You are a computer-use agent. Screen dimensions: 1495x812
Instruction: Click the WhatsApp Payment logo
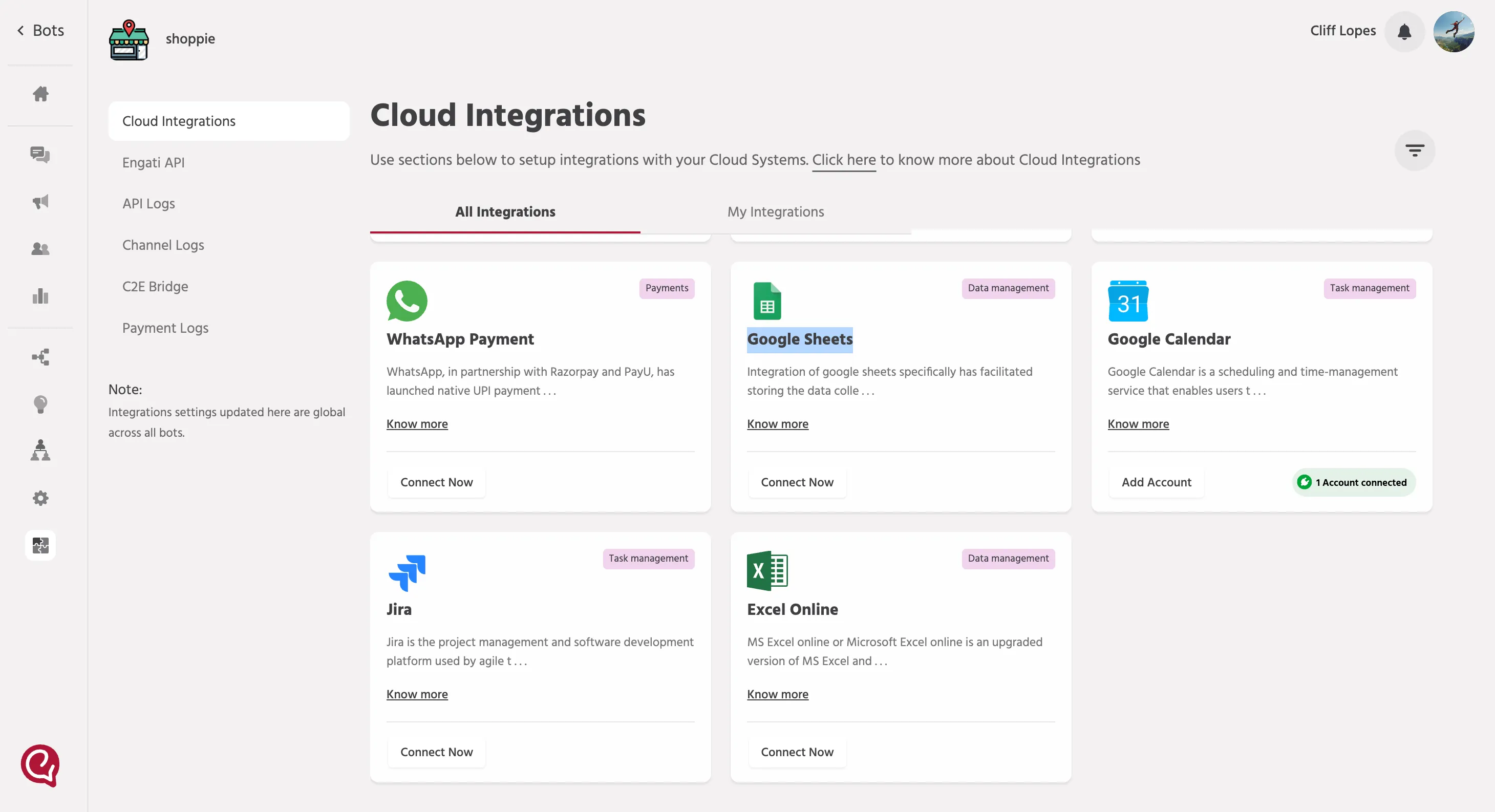(407, 301)
